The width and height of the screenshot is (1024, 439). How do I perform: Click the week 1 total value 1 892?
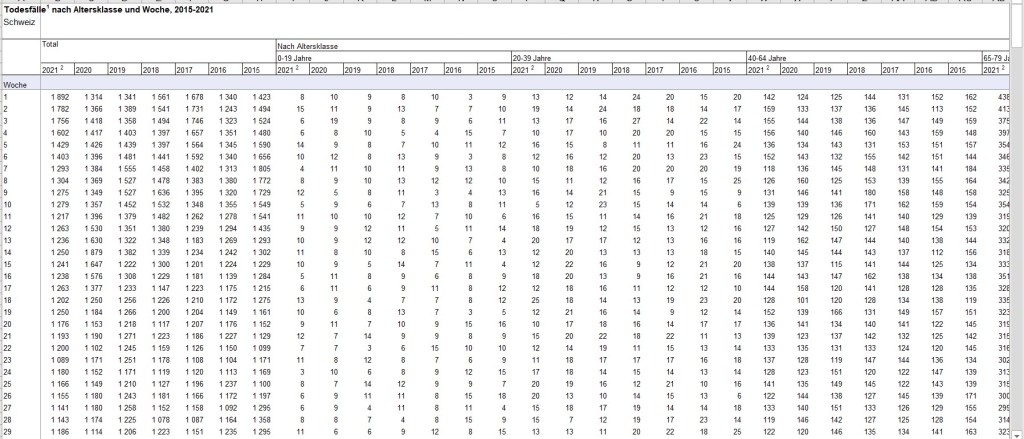pos(57,97)
